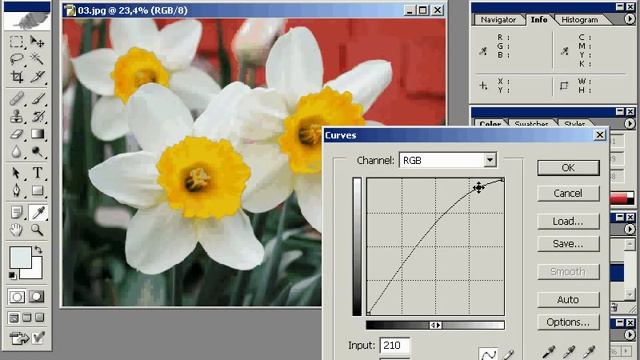Open Curves Options... button
Image resolution: width=640 pixels, height=360 pixels.
coord(568,322)
